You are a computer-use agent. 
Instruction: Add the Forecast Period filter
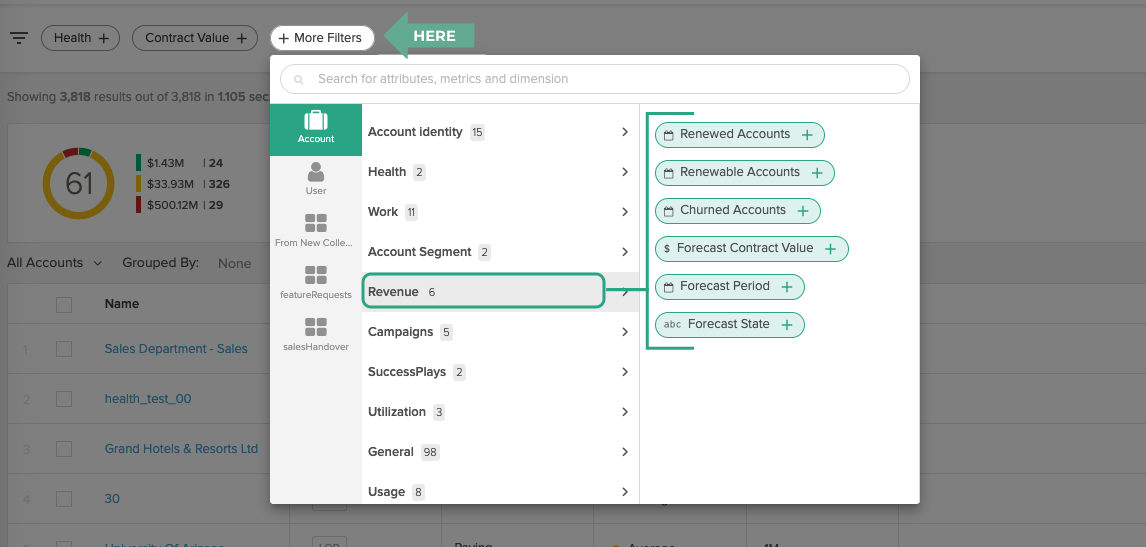729,287
